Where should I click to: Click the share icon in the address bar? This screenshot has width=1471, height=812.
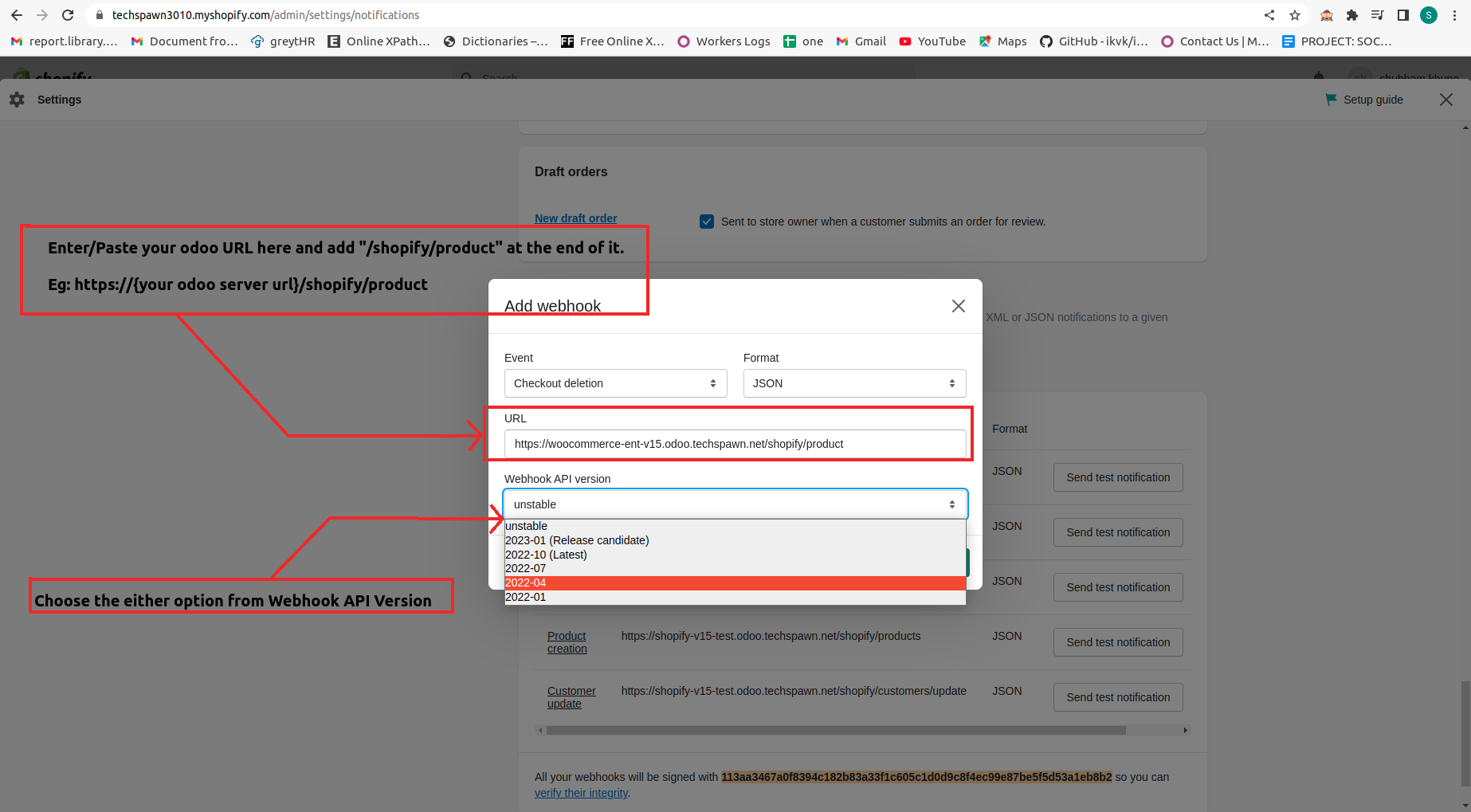[x=1269, y=14]
